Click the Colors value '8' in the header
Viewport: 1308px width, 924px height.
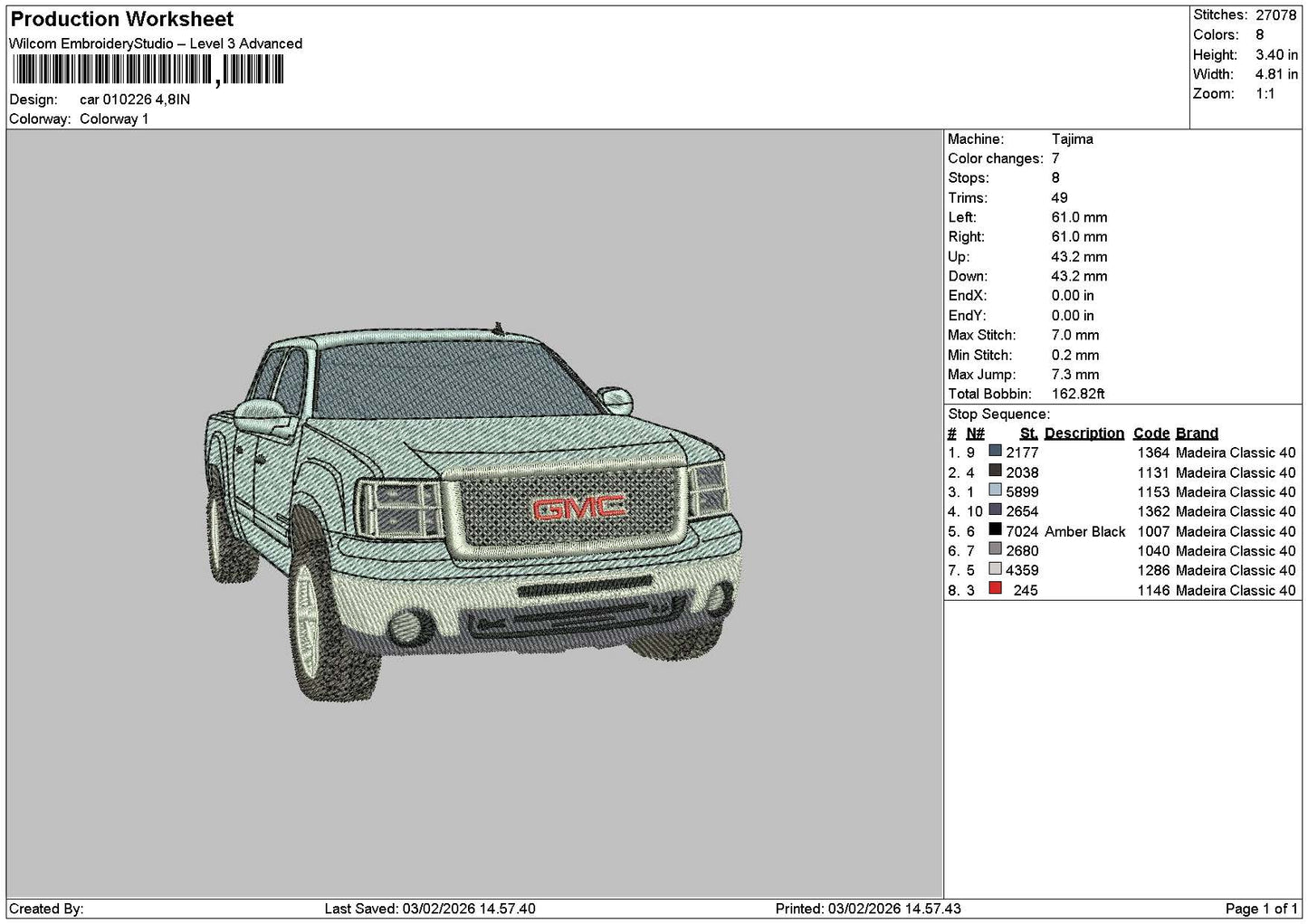coord(1259,34)
